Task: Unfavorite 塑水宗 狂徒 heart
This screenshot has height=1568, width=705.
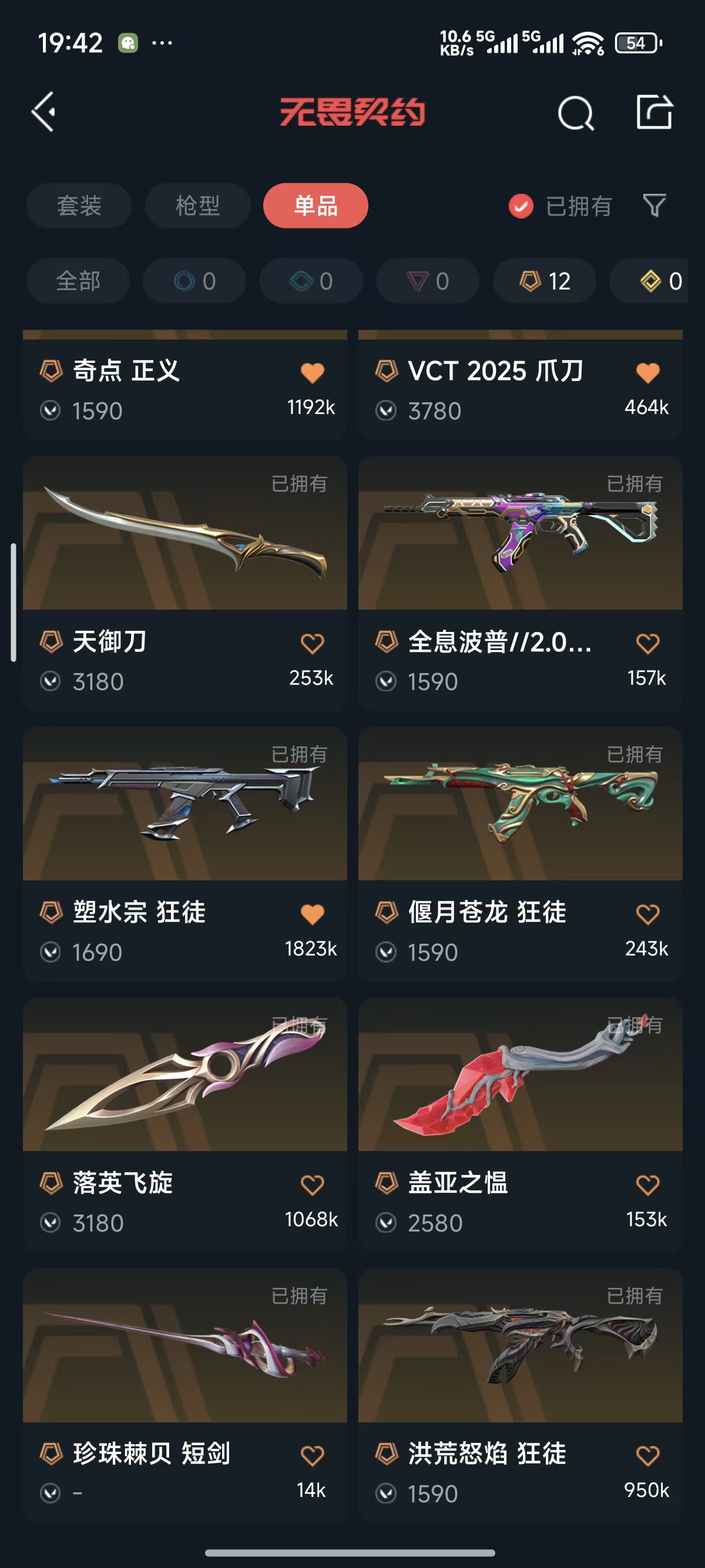Action: pyautogui.click(x=313, y=914)
